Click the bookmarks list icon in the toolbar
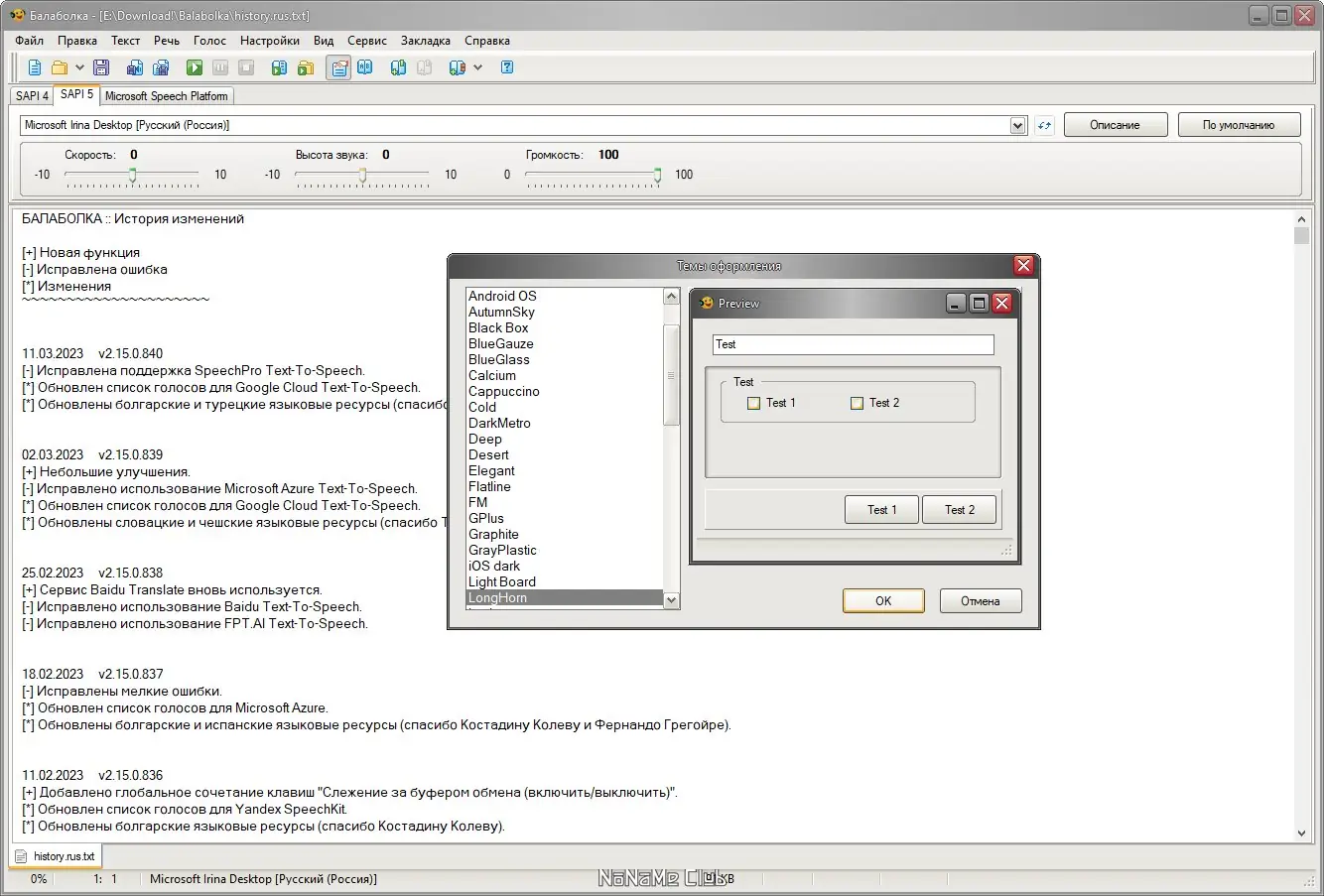Viewport: 1324px width, 896px height. click(x=458, y=67)
